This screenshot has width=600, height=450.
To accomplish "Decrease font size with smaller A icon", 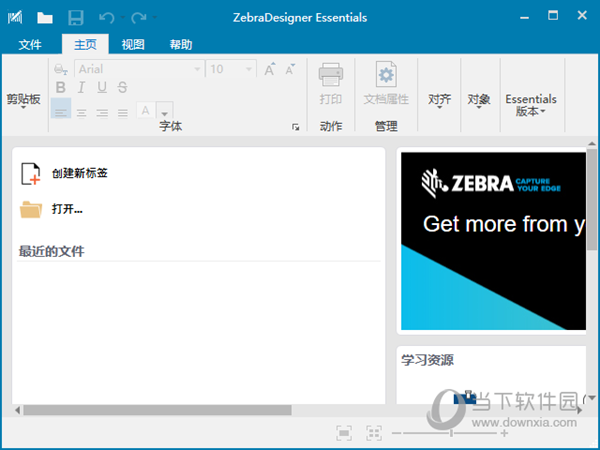I will pos(290,69).
